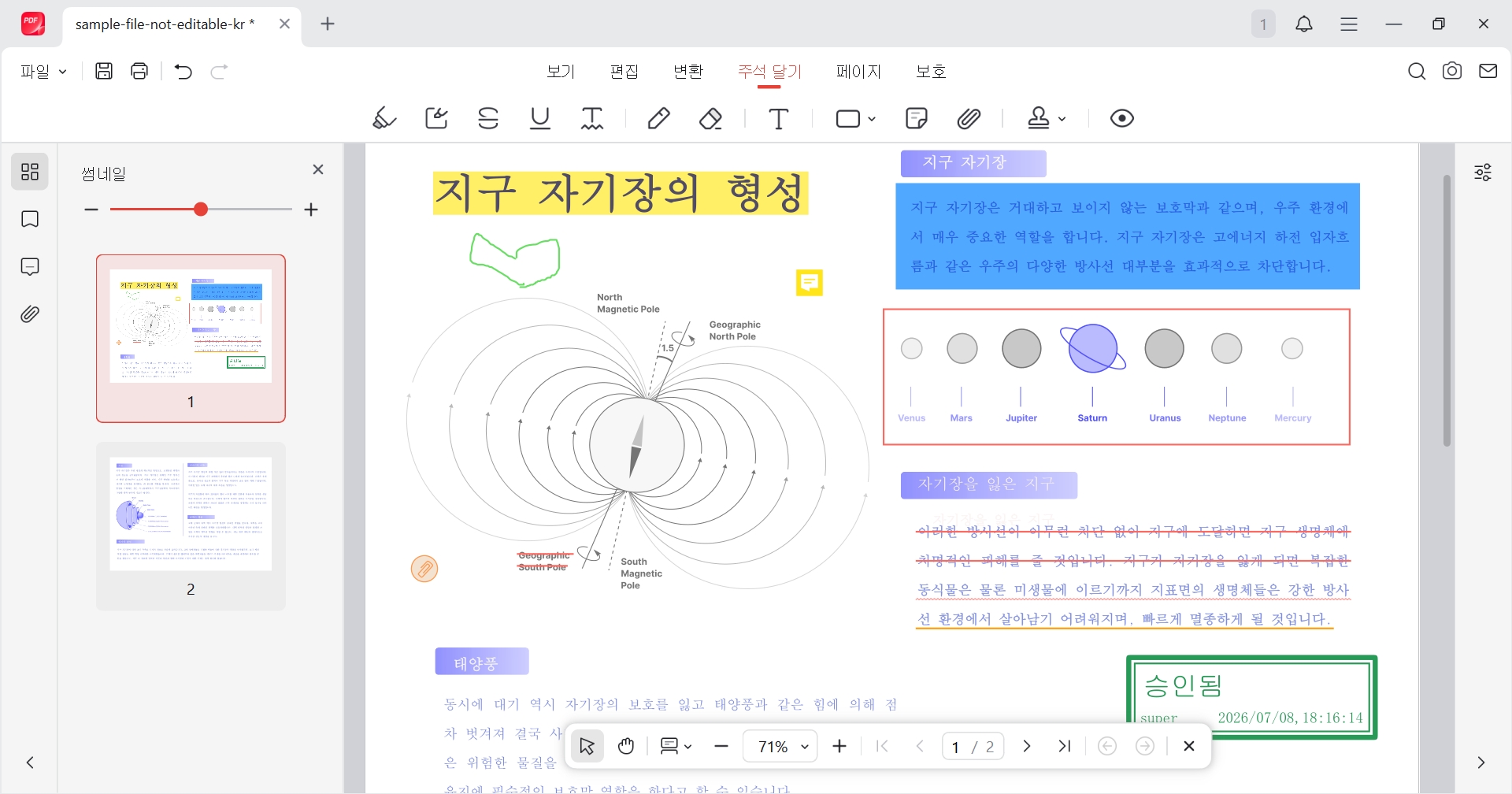Image resolution: width=1512 pixels, height=794 pixels.
Task: Click the thumbnail size slider handle
Action: (201, 209)
